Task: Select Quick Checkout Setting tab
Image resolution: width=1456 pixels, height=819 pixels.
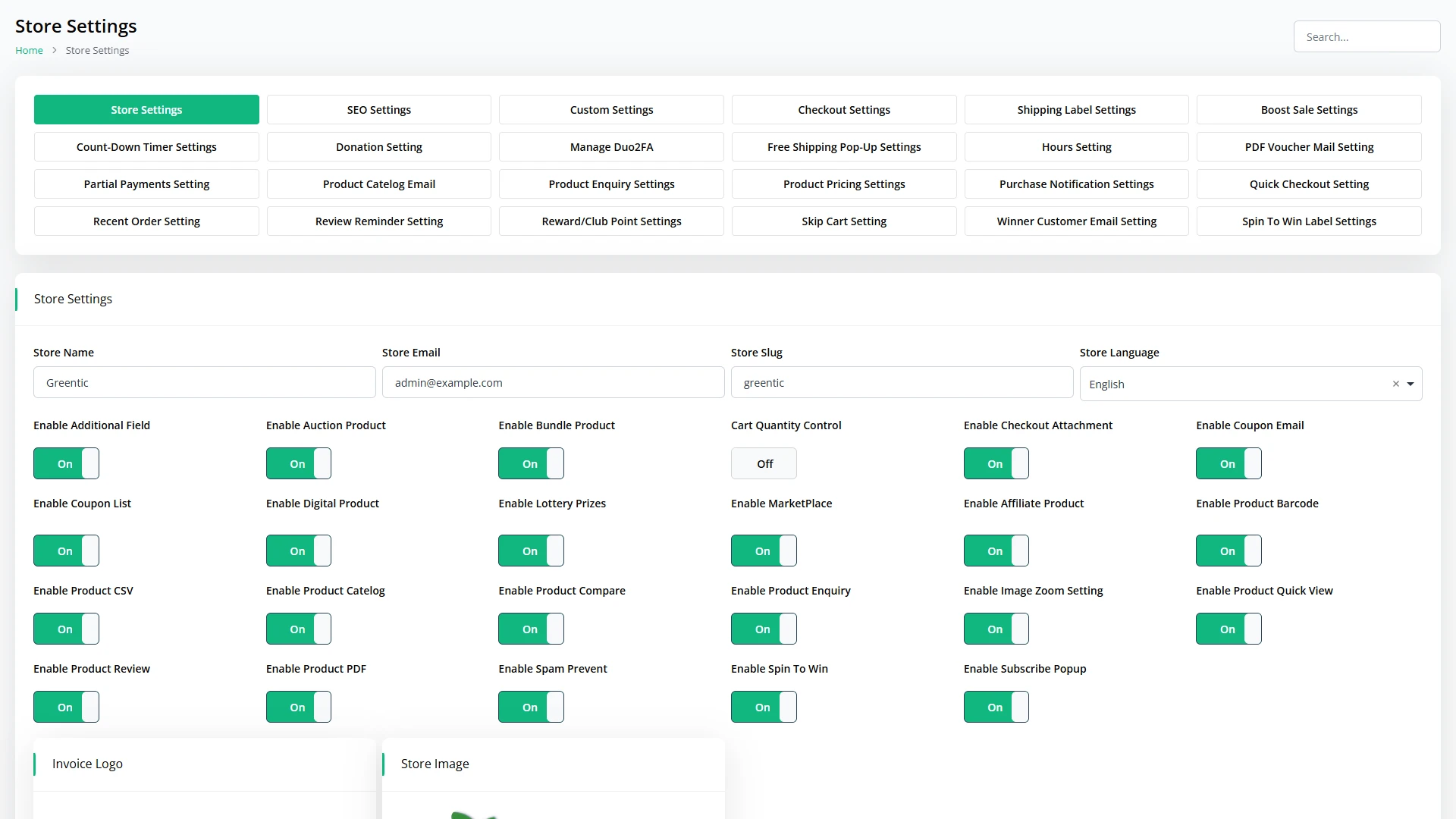Action: click(x=1309, y=184)
